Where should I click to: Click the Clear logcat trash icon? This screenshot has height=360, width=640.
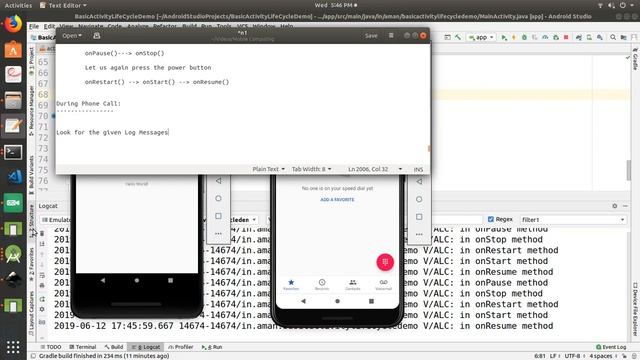click(42, 233)
